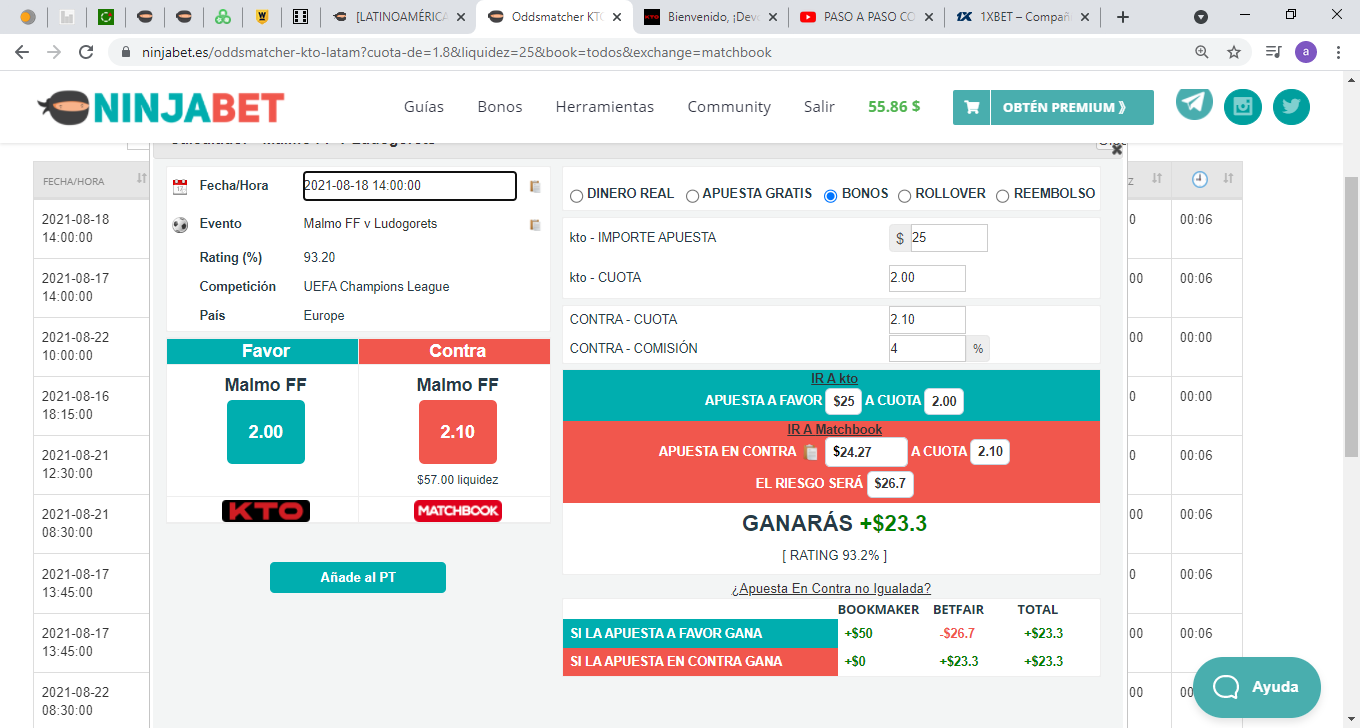Screen dimensions: 1360x728
Task: Open the tab search dropdown arrow
Action: 1201,17
